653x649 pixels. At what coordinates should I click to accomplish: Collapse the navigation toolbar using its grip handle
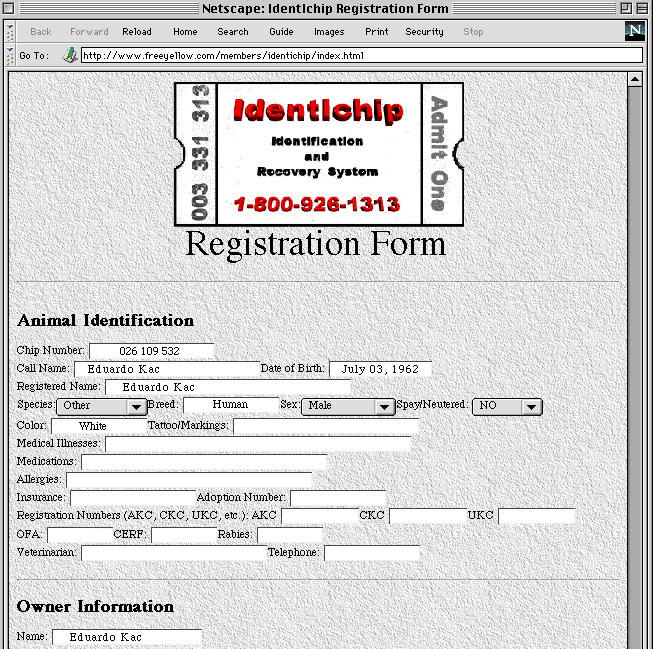pos(10,32)
